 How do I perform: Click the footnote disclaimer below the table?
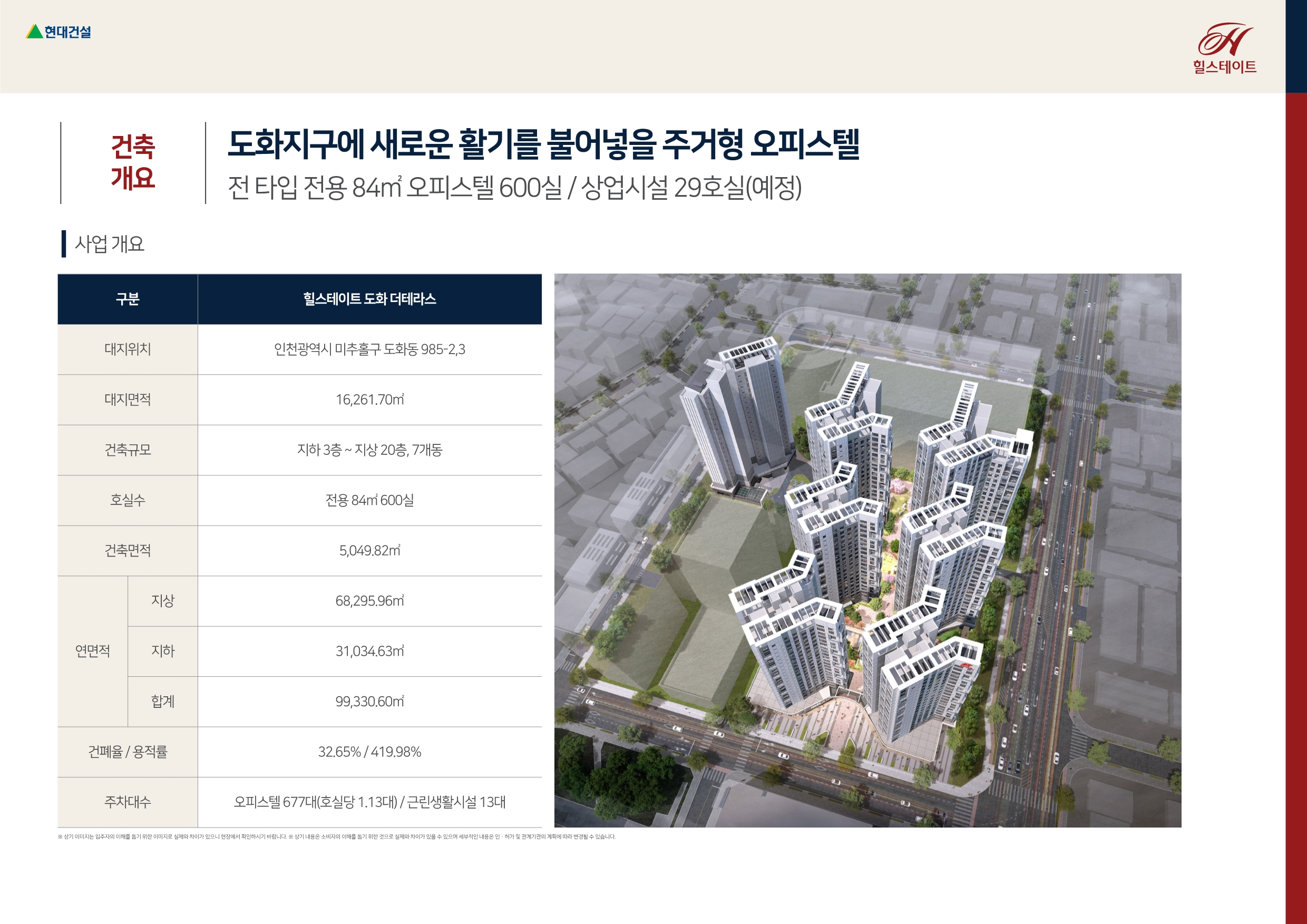coord(336,837)
